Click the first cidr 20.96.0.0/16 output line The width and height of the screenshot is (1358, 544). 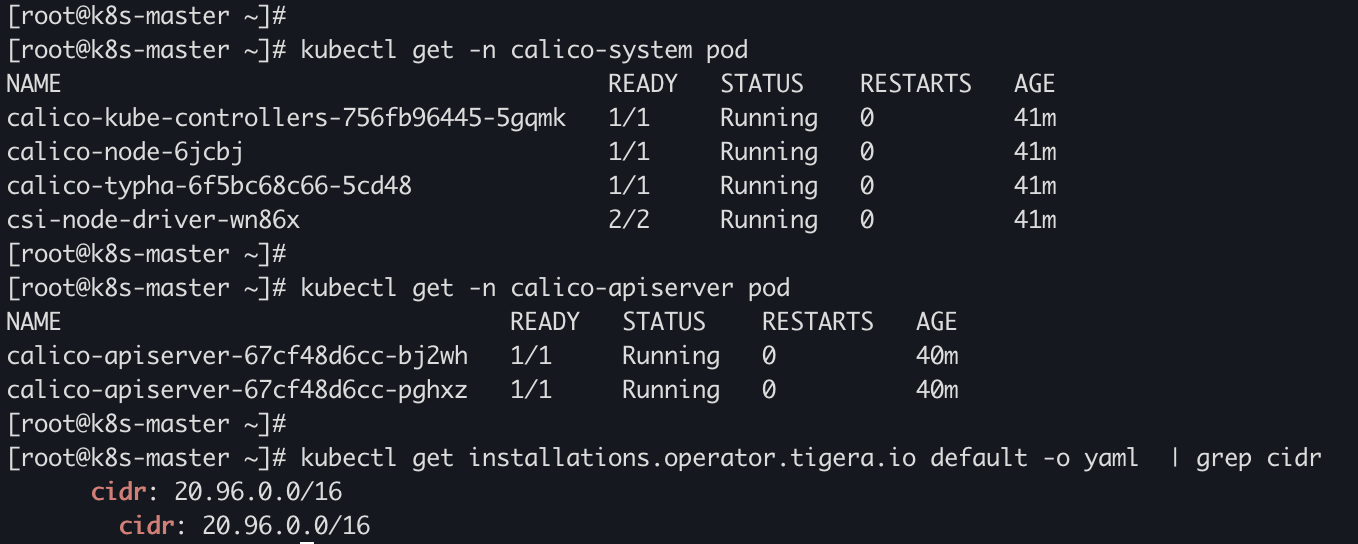(217, 493)
